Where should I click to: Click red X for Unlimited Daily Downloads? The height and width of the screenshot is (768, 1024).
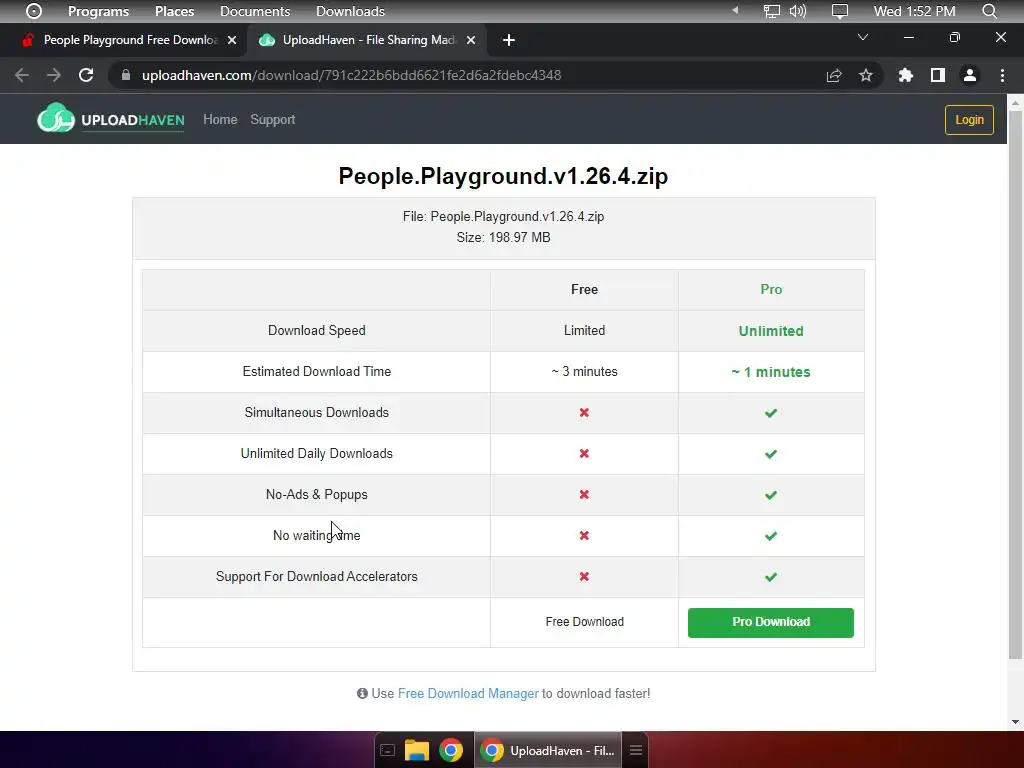pos(584,454)
